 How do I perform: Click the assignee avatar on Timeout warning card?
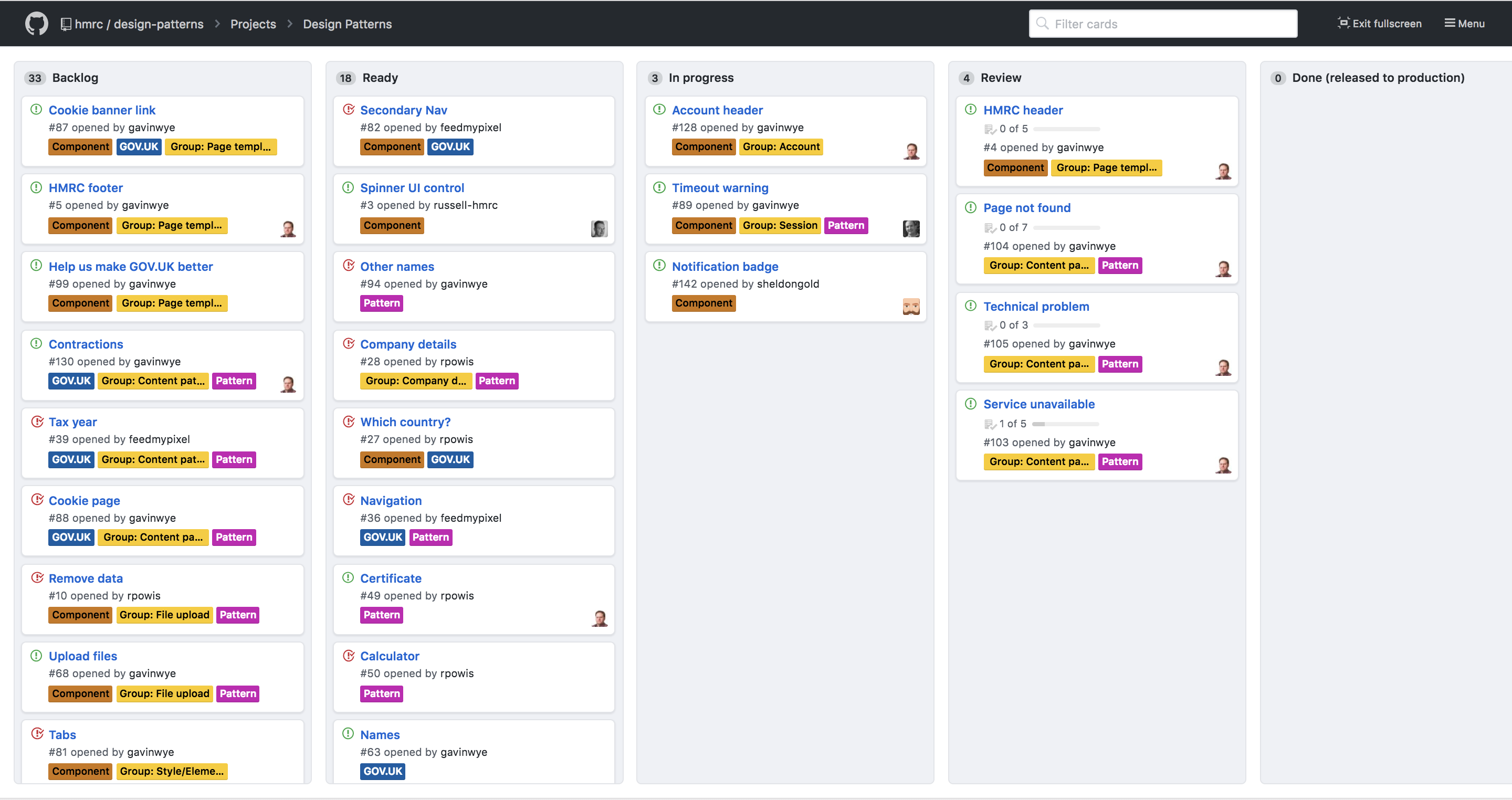click(x=910, y=228)
